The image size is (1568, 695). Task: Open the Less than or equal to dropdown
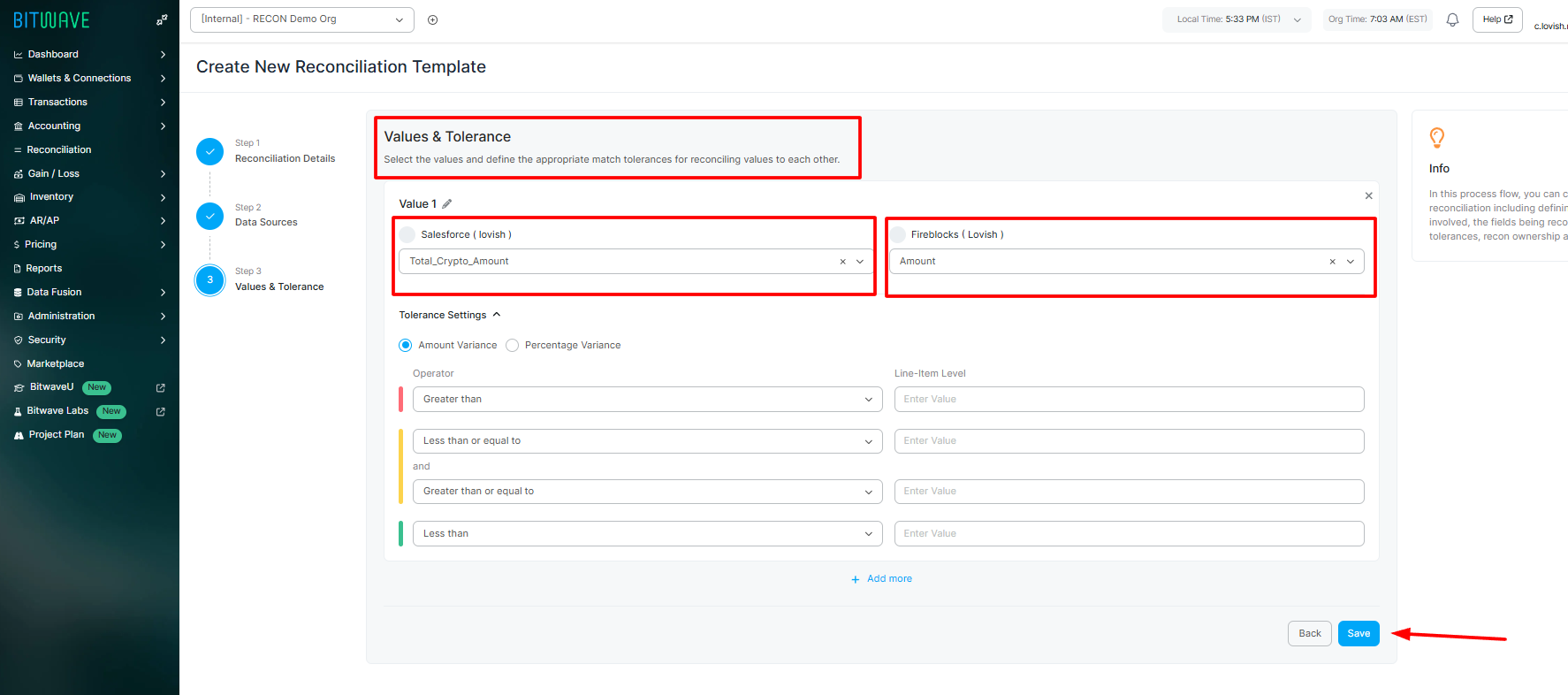point(648,441)
